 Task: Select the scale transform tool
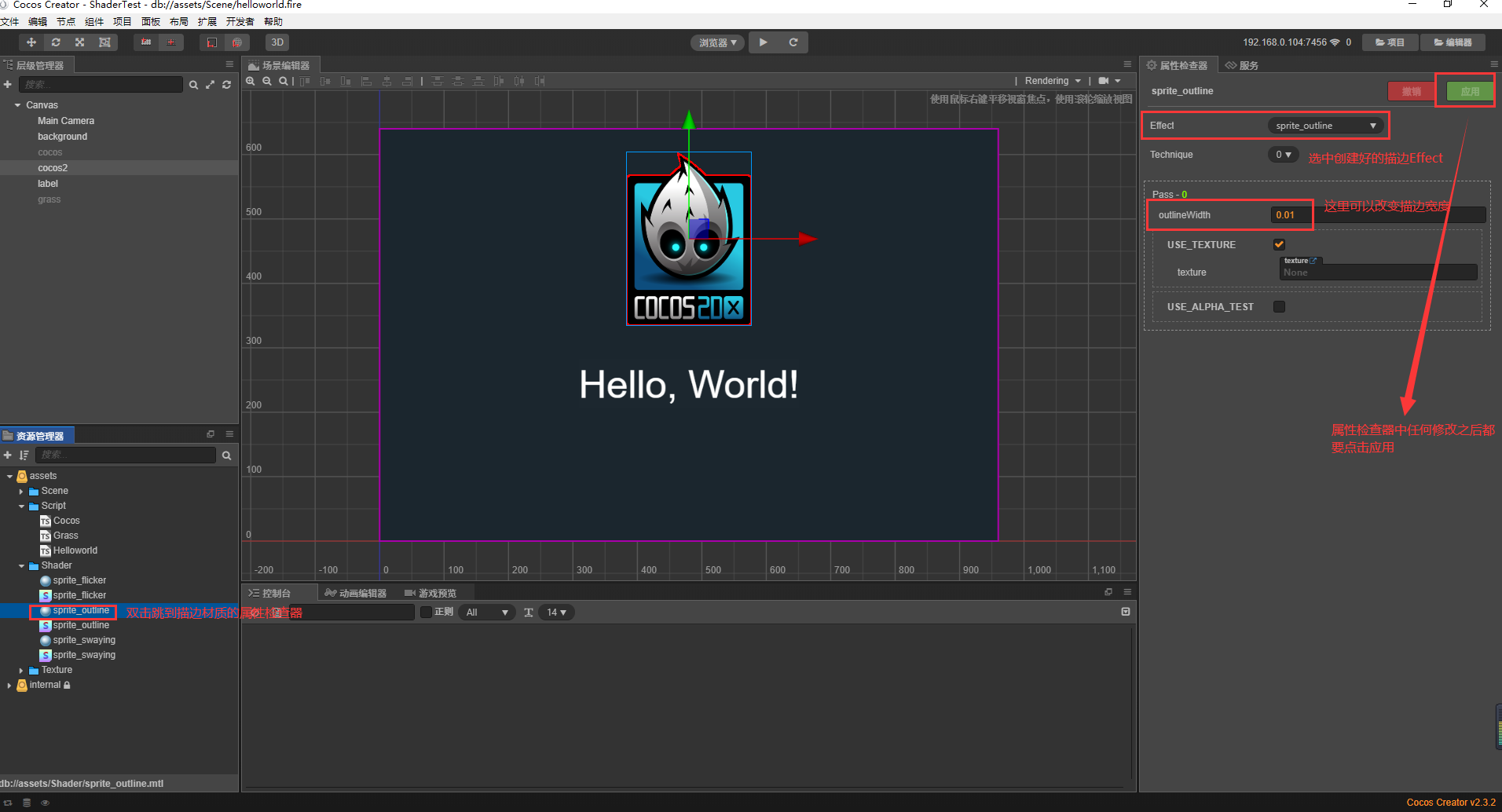[79, 42]
